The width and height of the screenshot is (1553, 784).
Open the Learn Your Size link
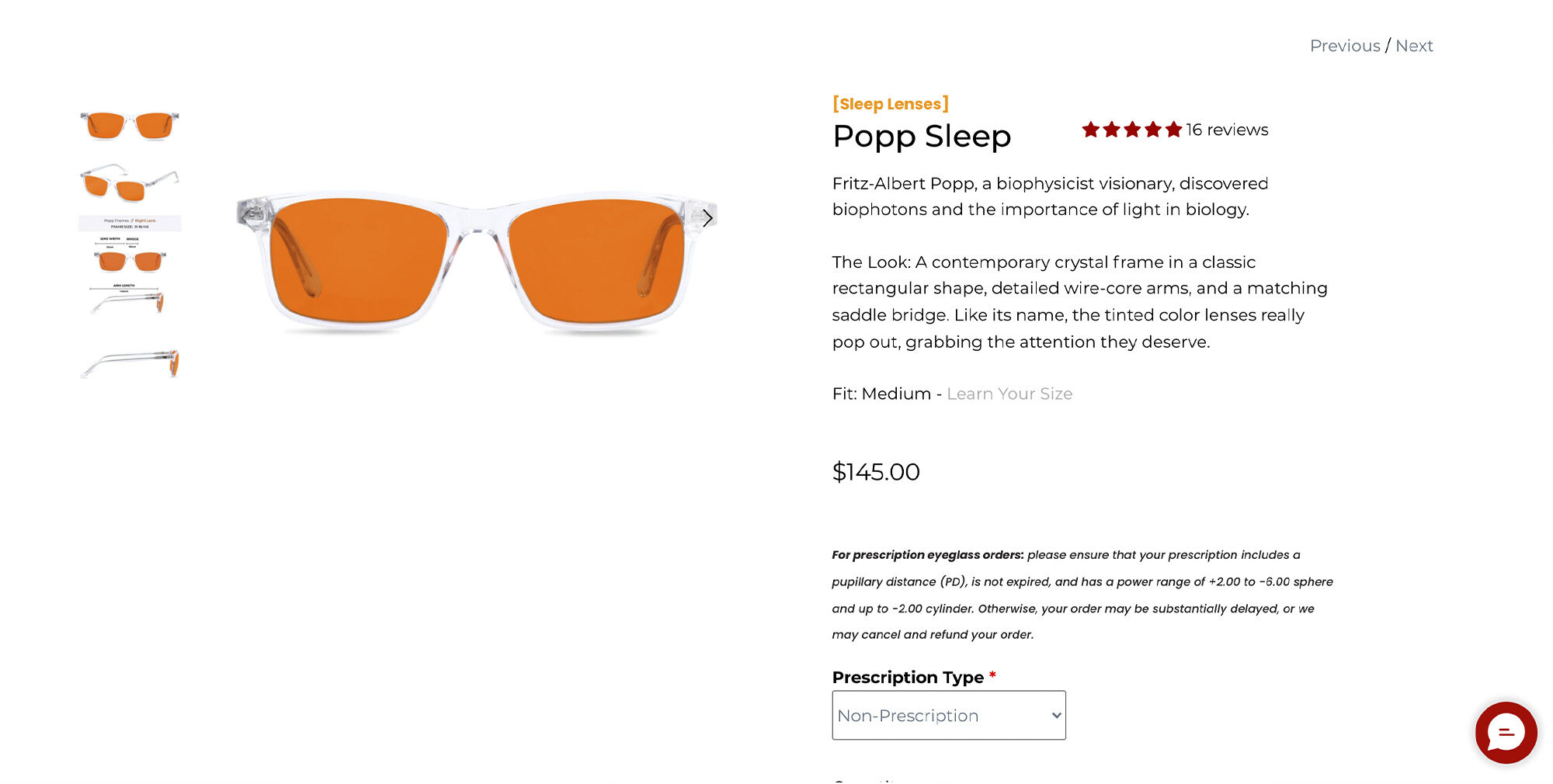click(1009, 394)
